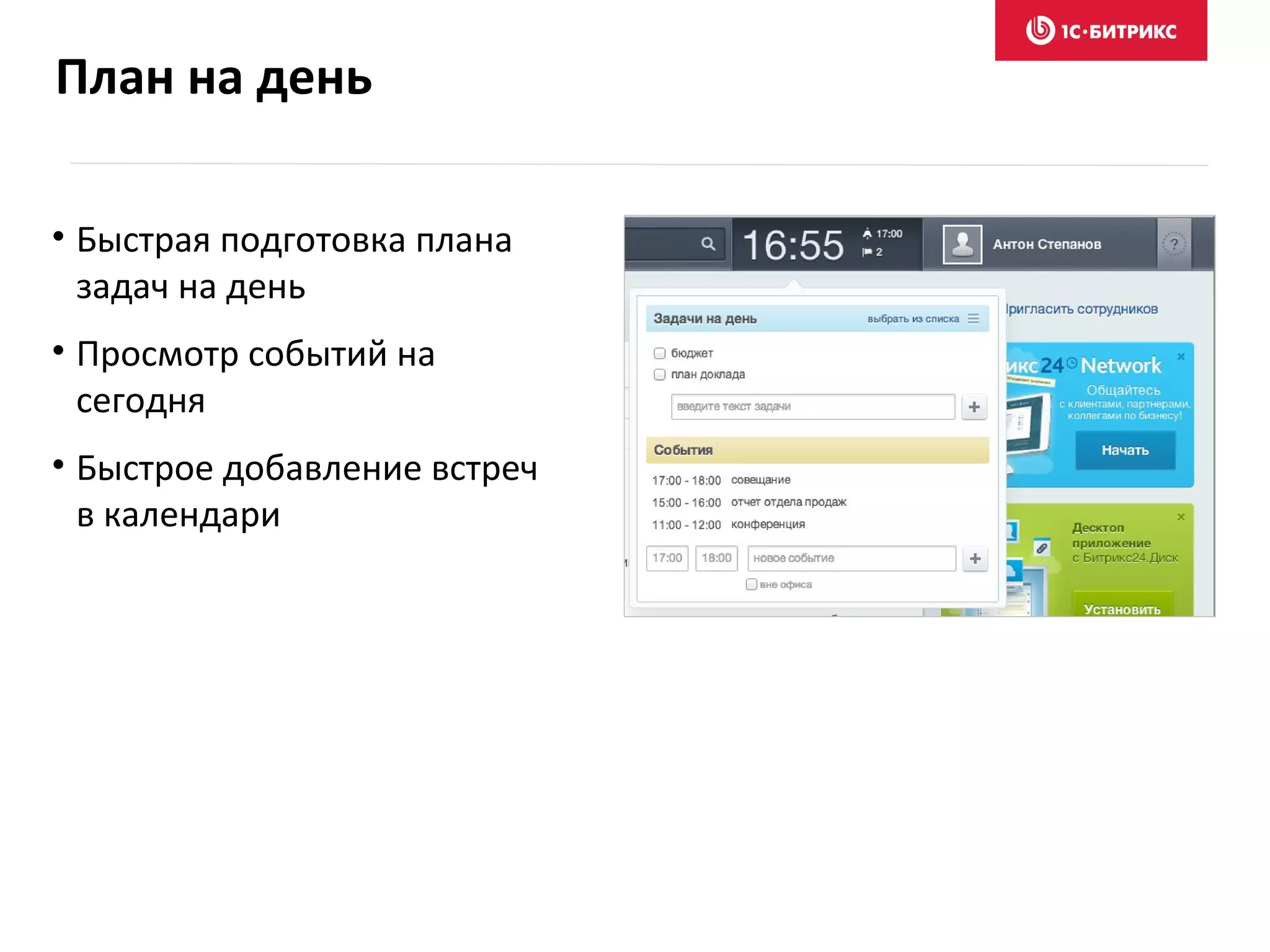Click the 1С-Битрикс logo

(1101, 30)
